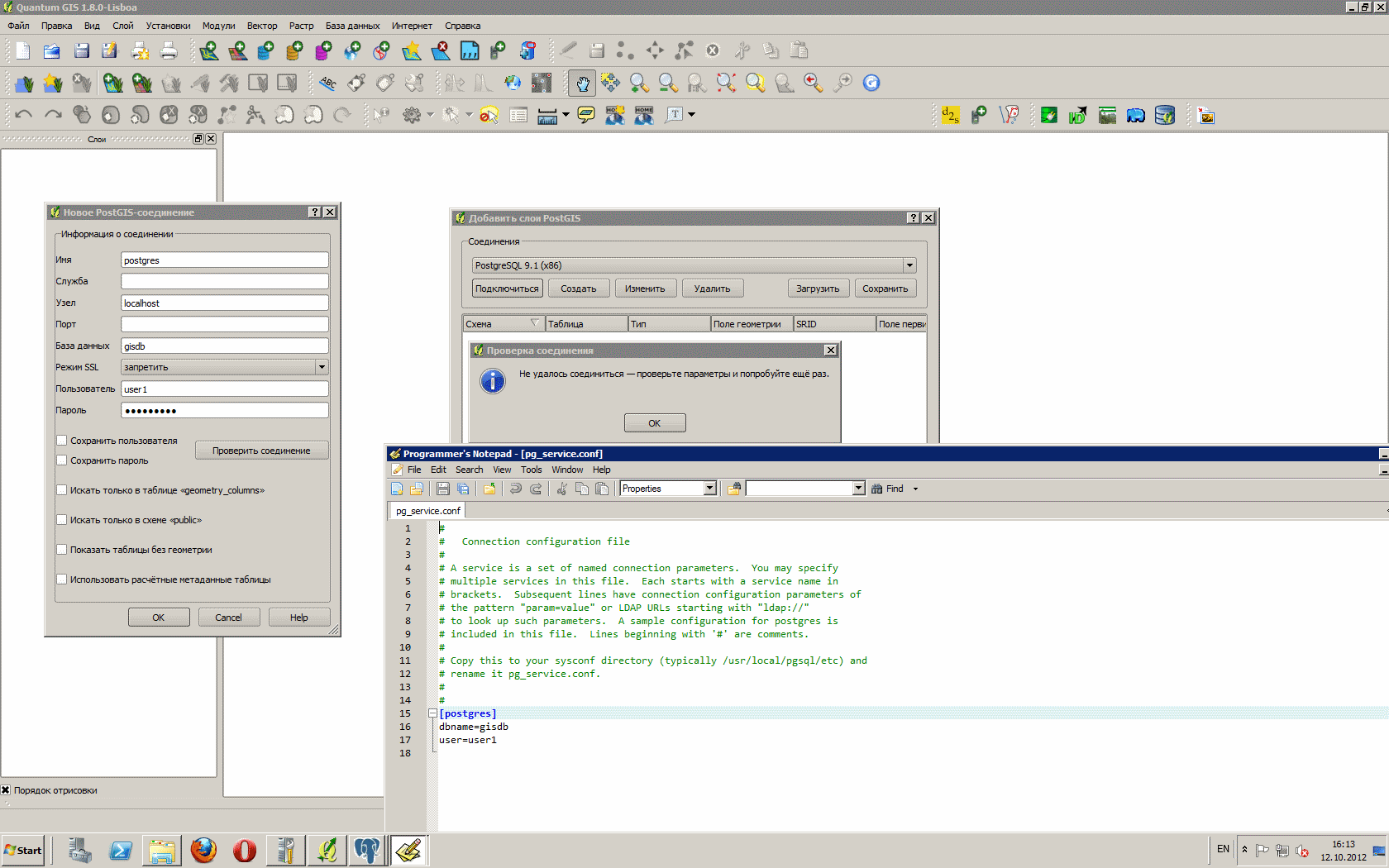Screen dimensions: 1389x868
Task: Select the Pan Map hand tool
Action: (x=582, y=83)
